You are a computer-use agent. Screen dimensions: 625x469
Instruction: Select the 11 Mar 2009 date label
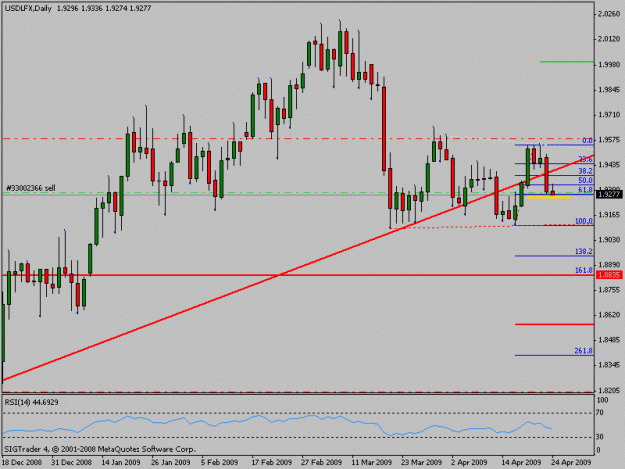coord(371,463)
